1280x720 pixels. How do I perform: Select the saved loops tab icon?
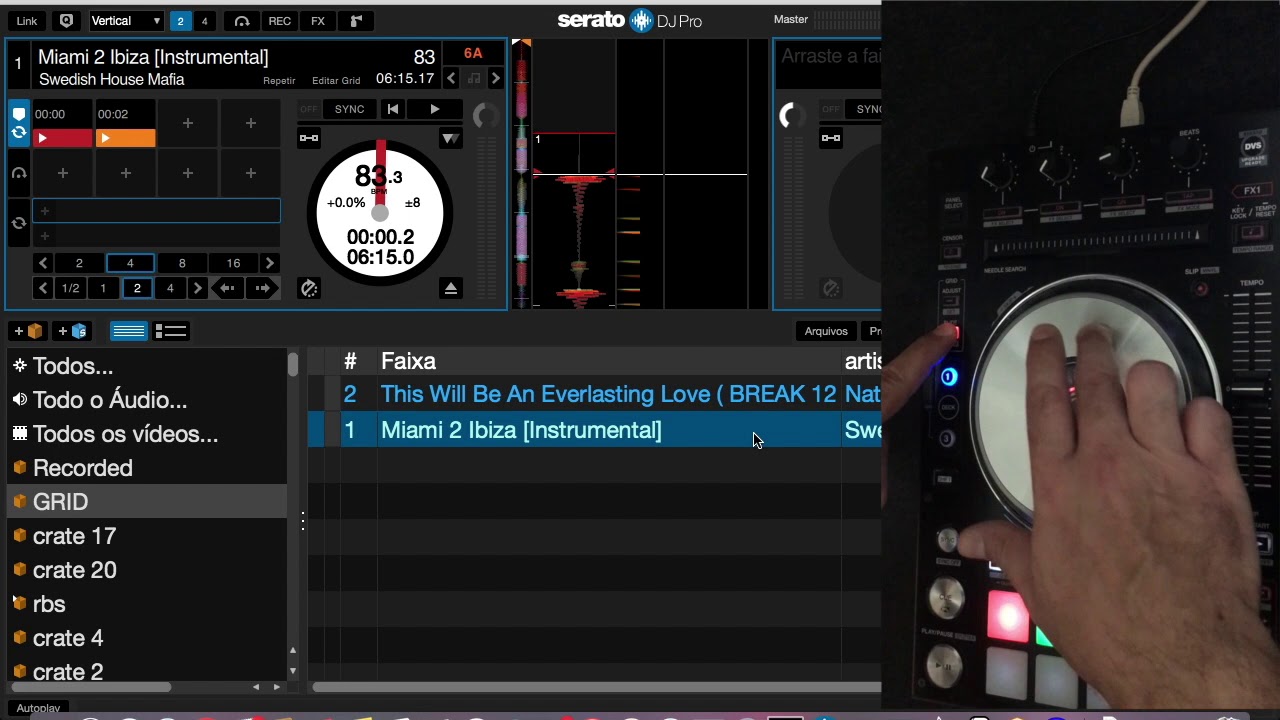[18, 223]
